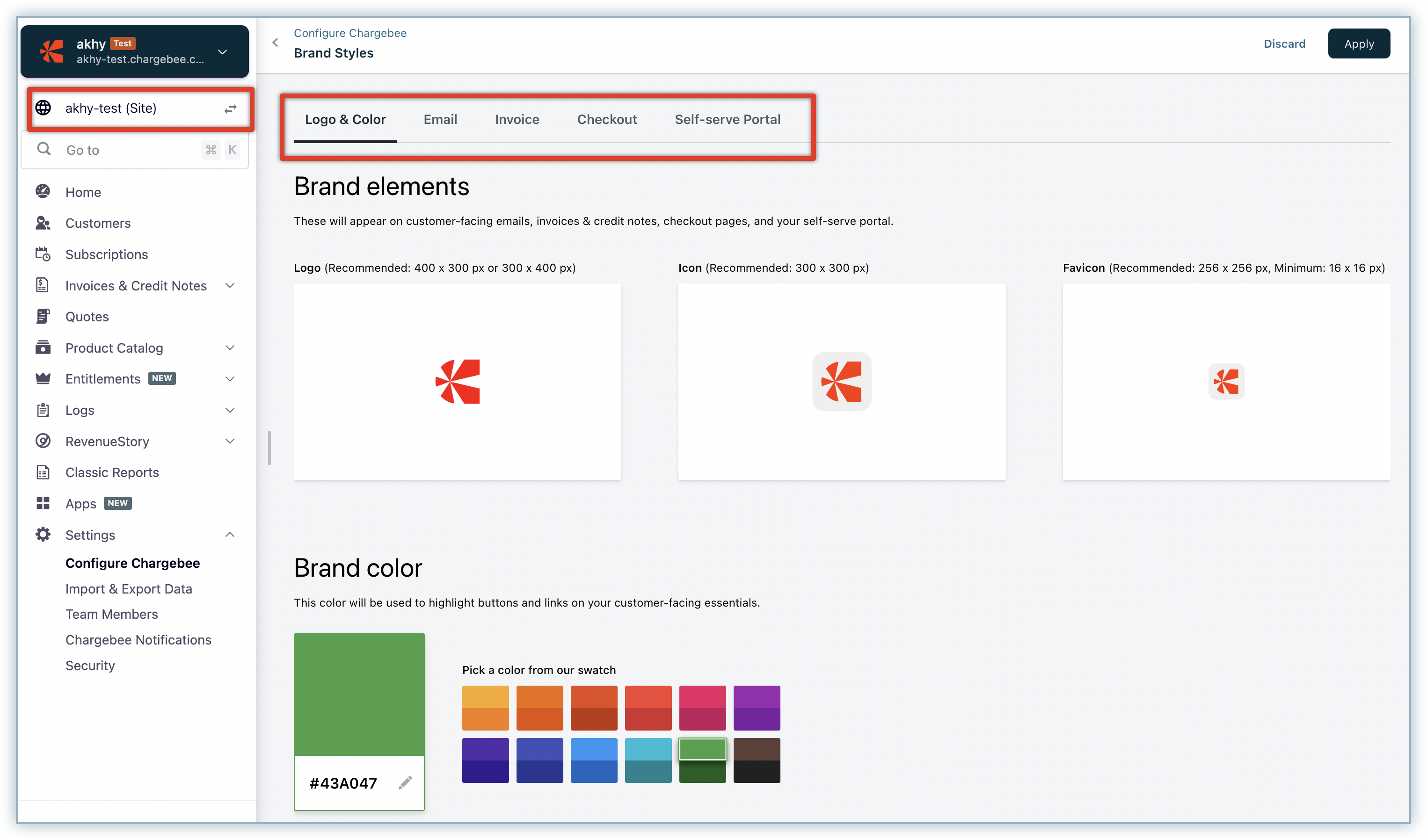Expand Invoices & Credit Notes menu

coord(230,285)
